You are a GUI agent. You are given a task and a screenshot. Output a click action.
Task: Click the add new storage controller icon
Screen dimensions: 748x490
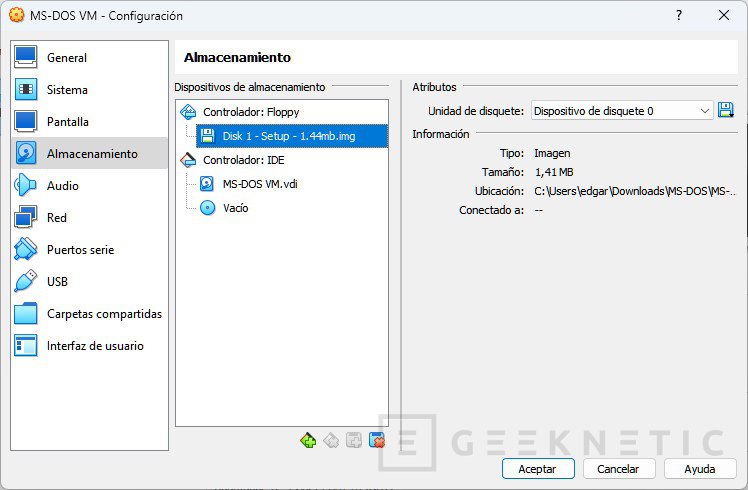pyautogui.click(x=308, y=440)
